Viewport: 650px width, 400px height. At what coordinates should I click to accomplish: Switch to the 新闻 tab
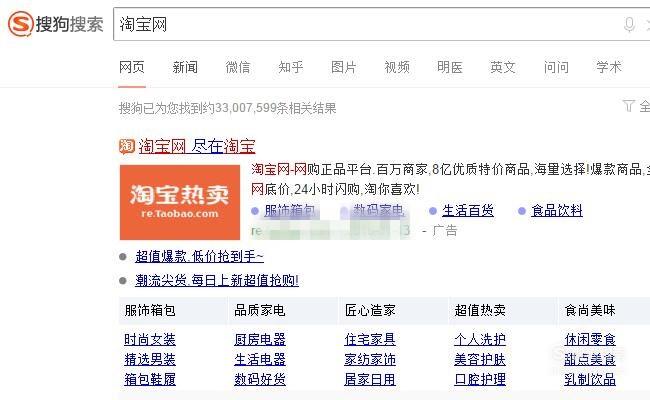pos(185,67)
